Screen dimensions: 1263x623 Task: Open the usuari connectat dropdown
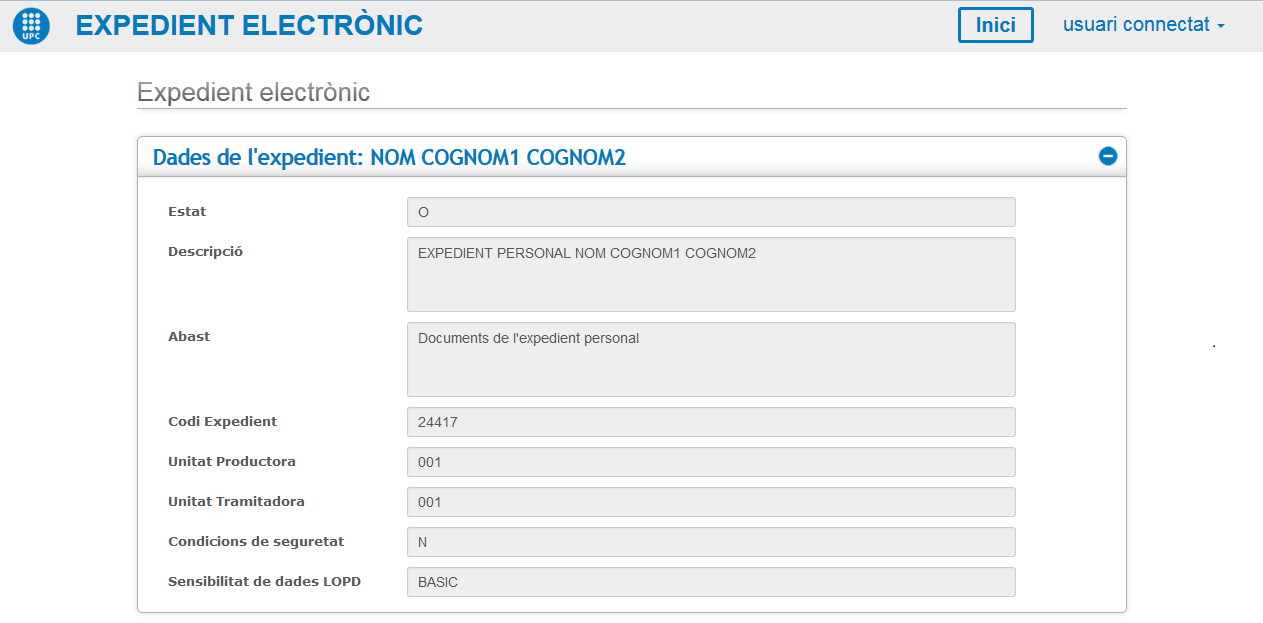(1143, 25)
